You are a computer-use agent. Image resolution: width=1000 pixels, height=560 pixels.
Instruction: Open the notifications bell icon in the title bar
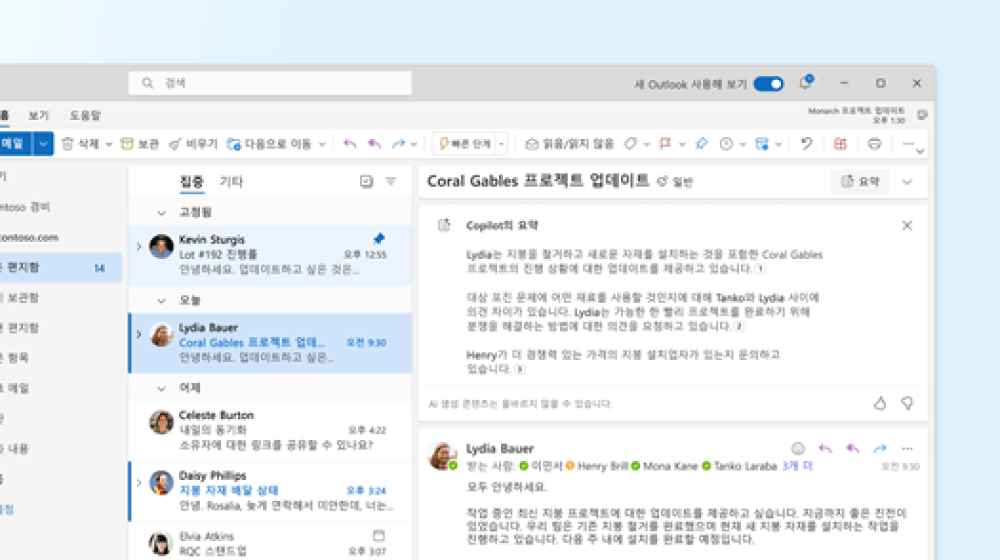point(805,83)
